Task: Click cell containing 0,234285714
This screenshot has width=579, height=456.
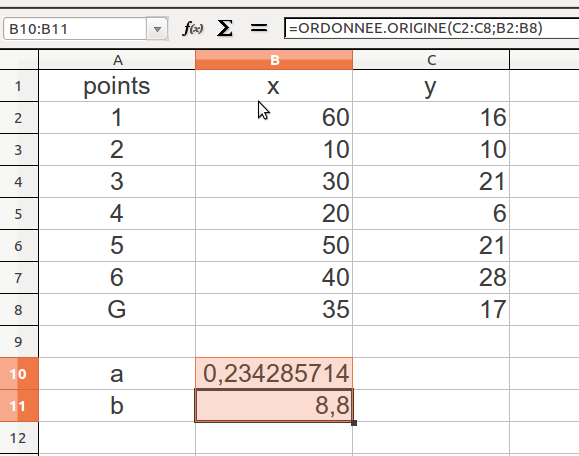Action: 274,373
